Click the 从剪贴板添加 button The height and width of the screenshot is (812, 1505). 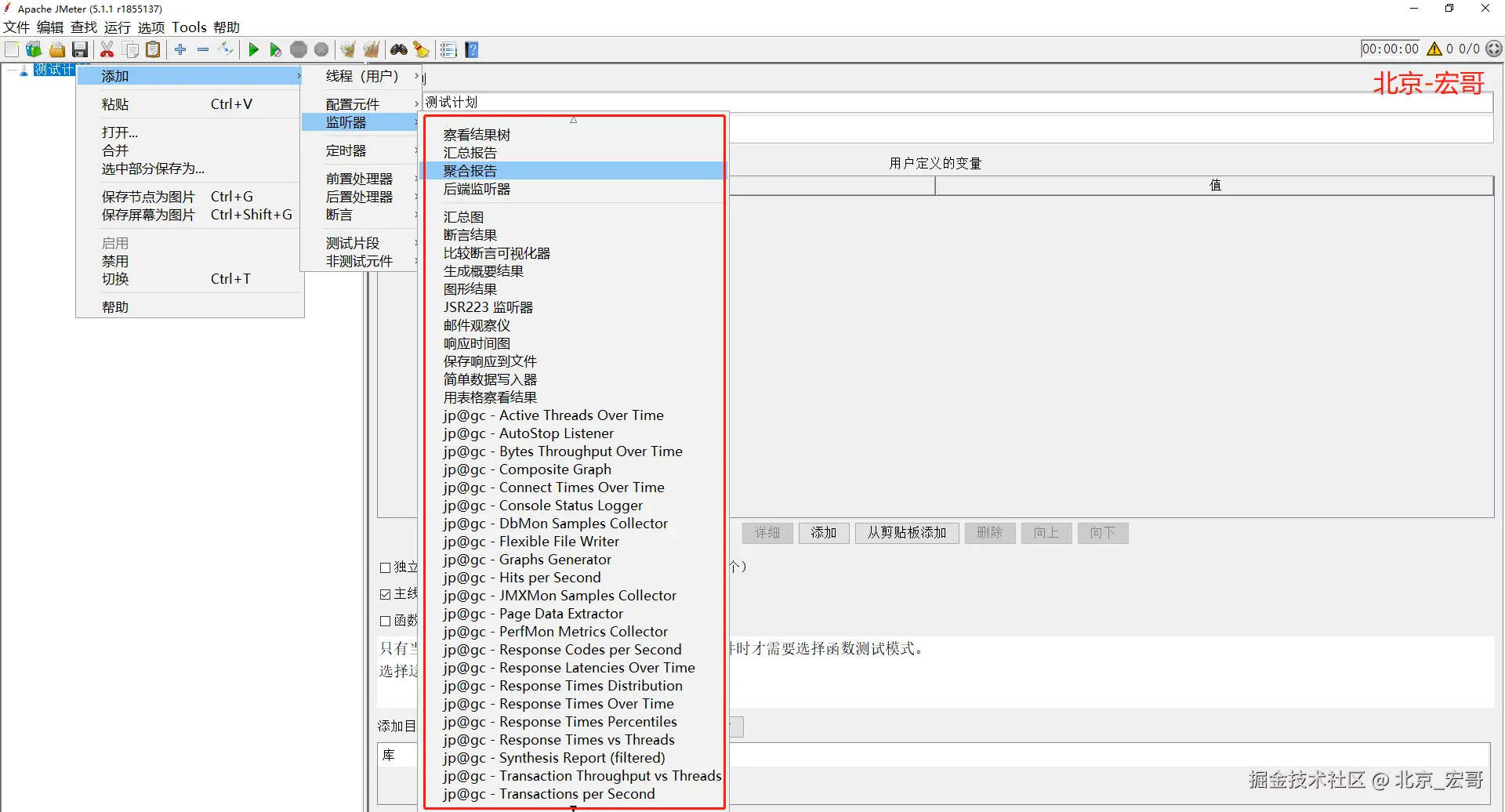pos(907,533)
